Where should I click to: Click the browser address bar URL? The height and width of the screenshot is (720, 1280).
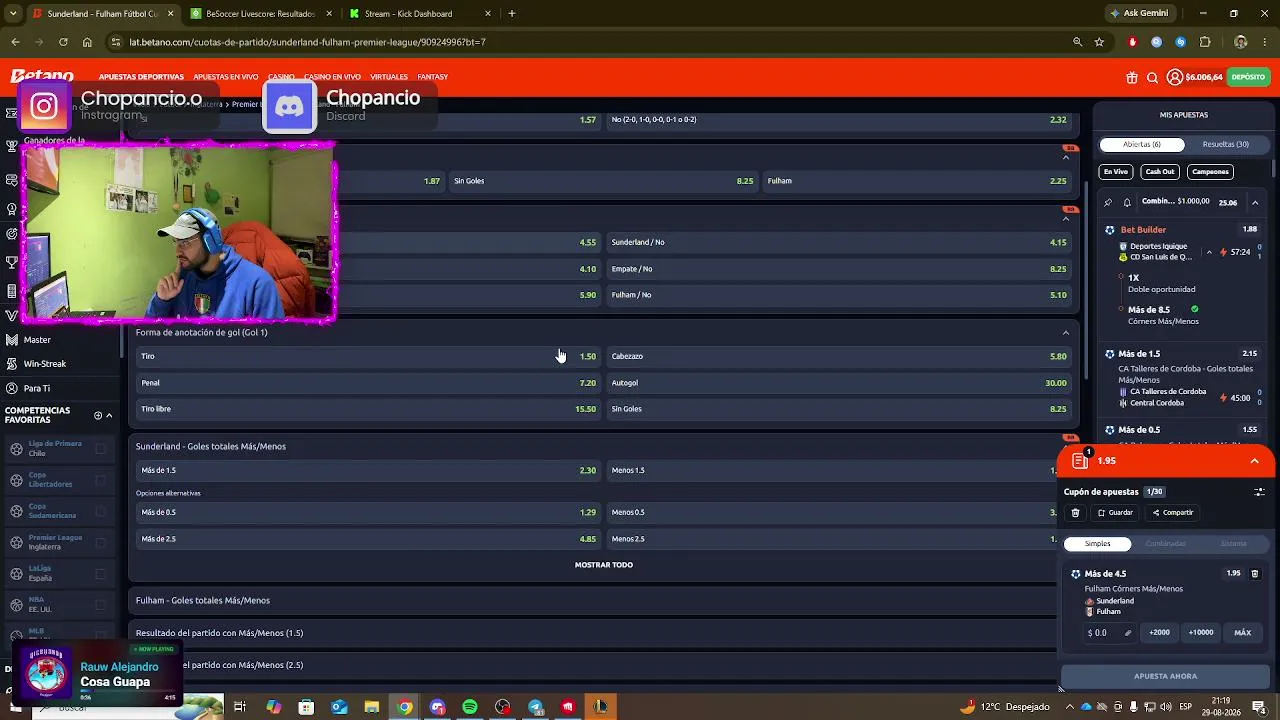308,42
